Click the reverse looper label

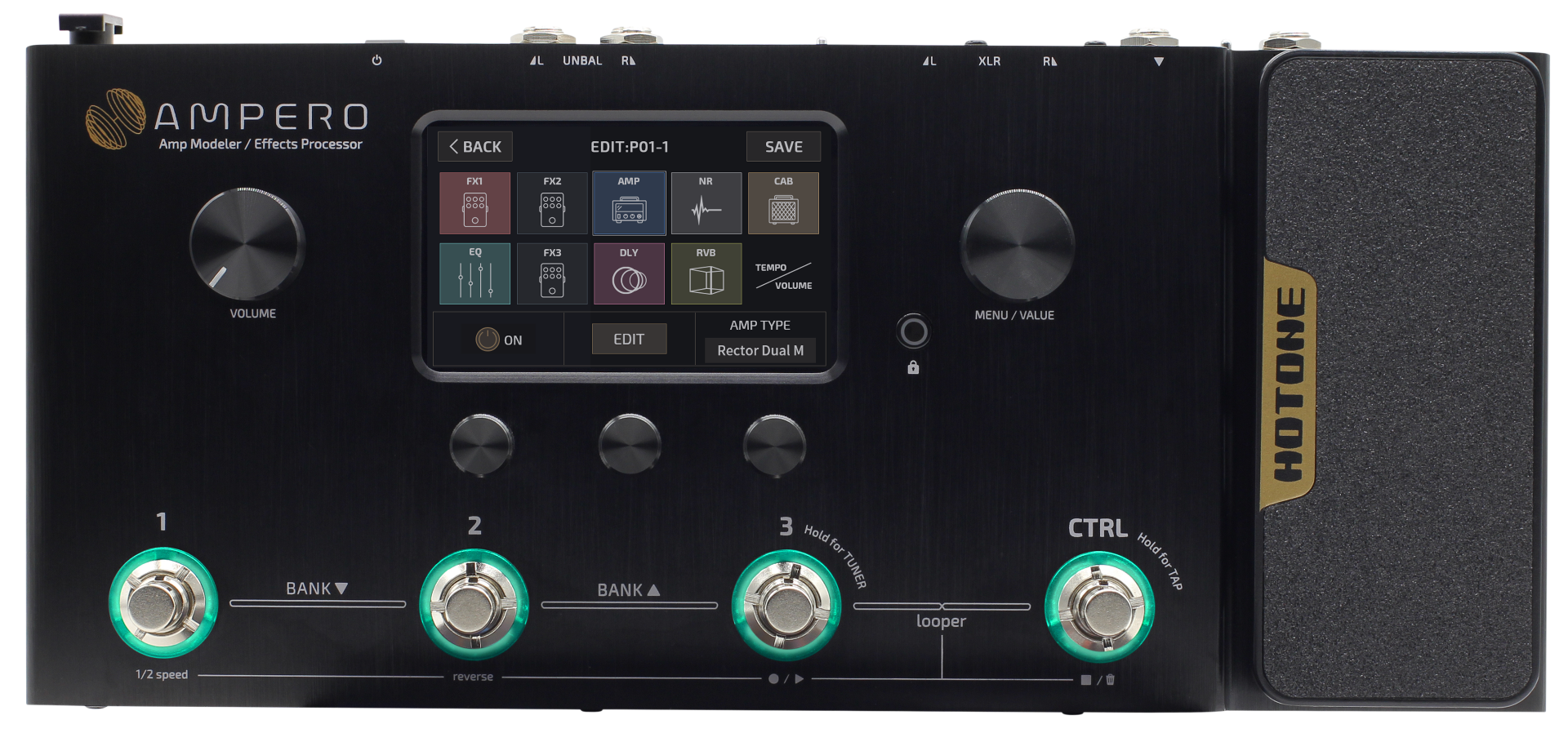[x=473, y=677]
